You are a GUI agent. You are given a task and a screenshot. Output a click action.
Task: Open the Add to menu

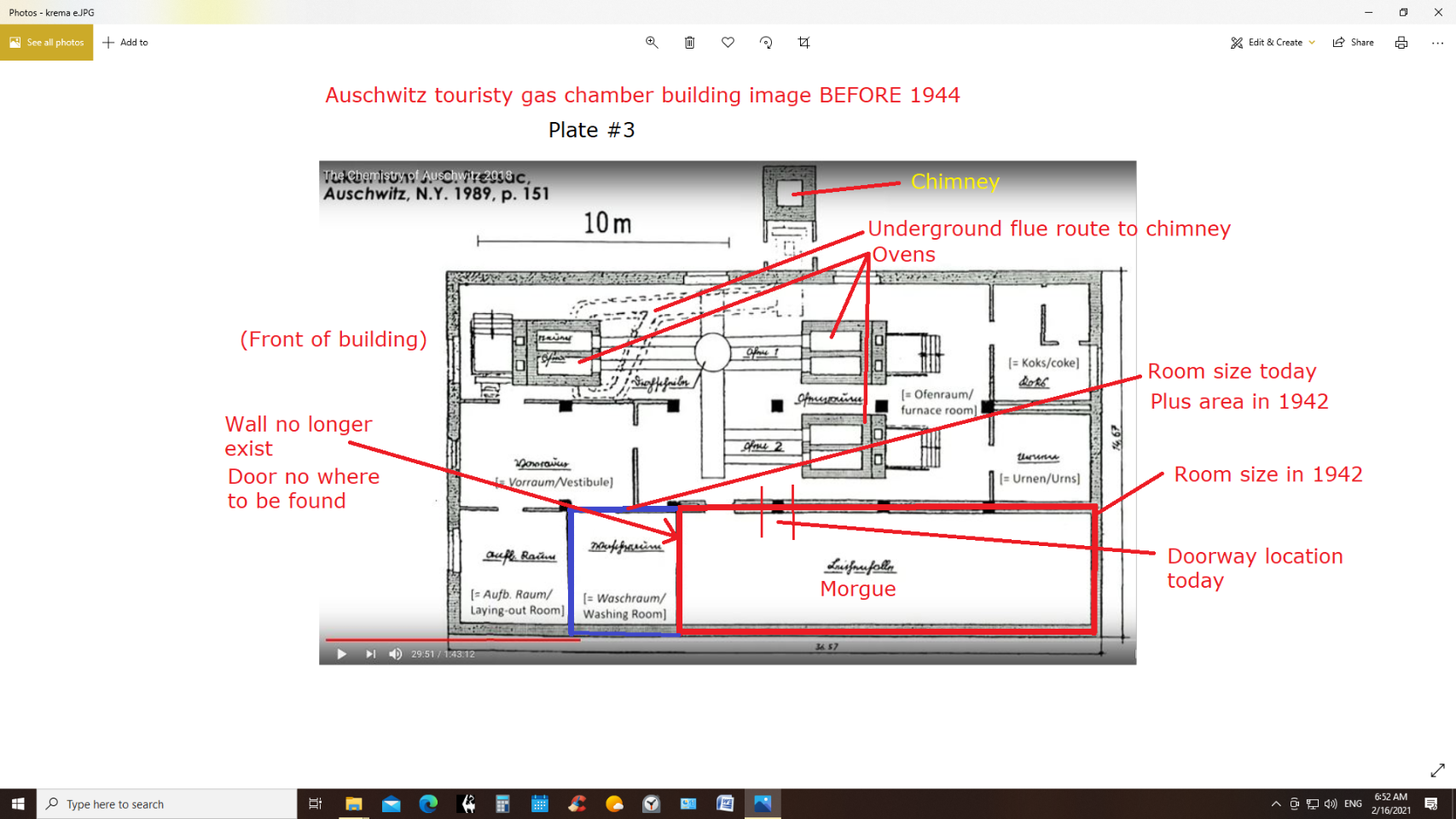pyautogui.click(x=125, y=43)
